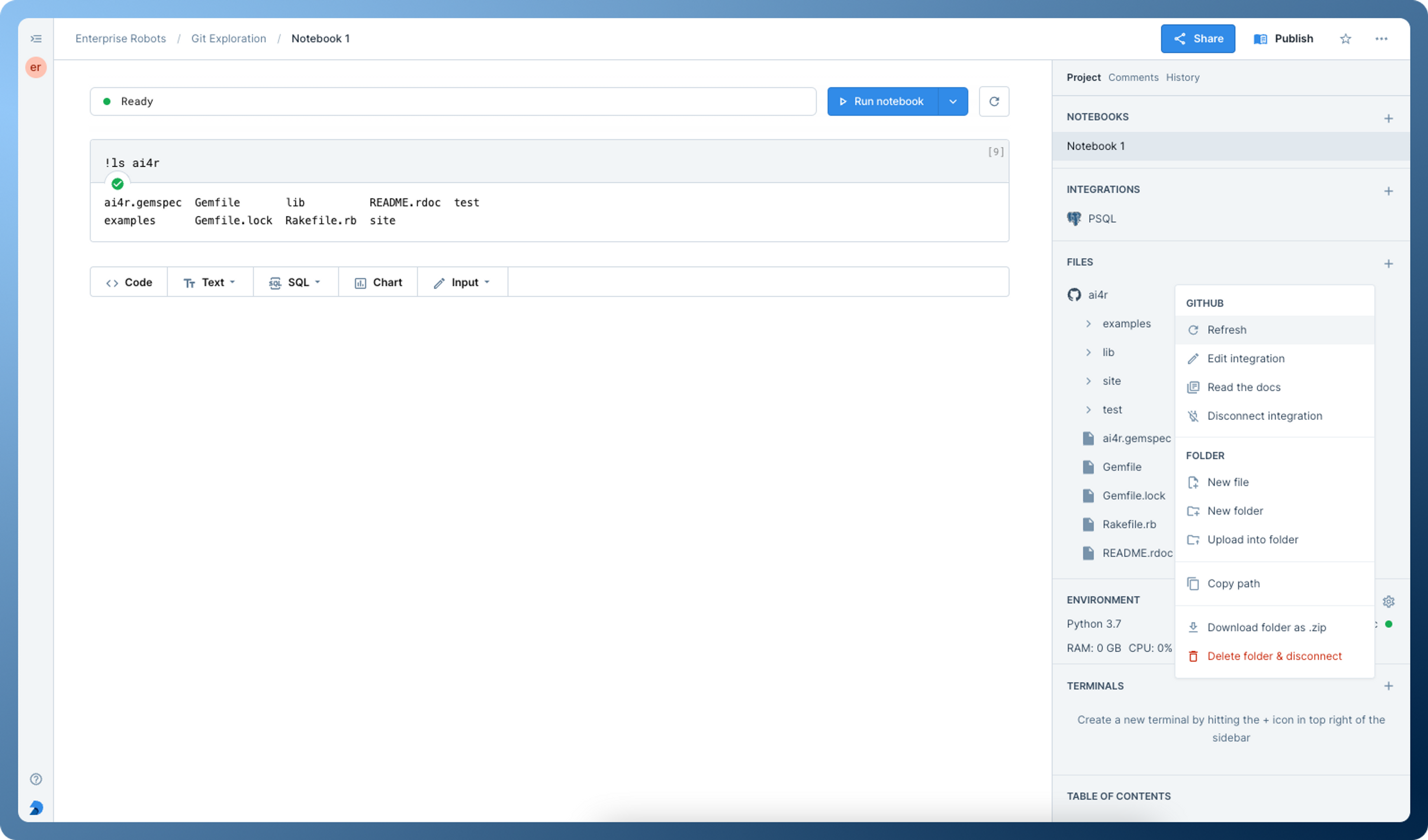Expand the examples folder
1428x840 pixels.
(x=1088, y=324)
